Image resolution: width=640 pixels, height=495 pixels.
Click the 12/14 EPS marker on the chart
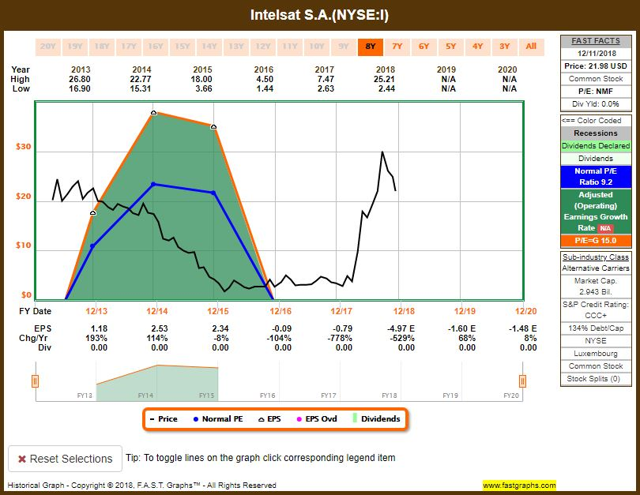click(153, 113)
